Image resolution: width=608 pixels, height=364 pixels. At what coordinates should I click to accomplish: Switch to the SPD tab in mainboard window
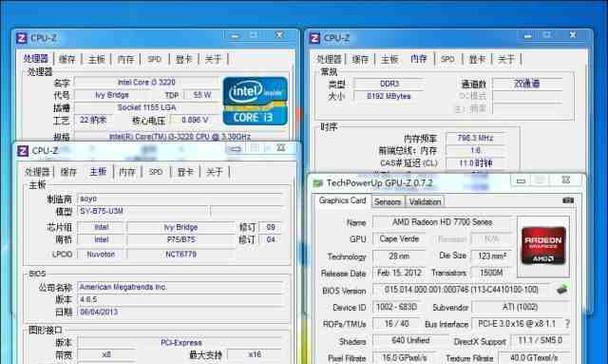(156, 172)
